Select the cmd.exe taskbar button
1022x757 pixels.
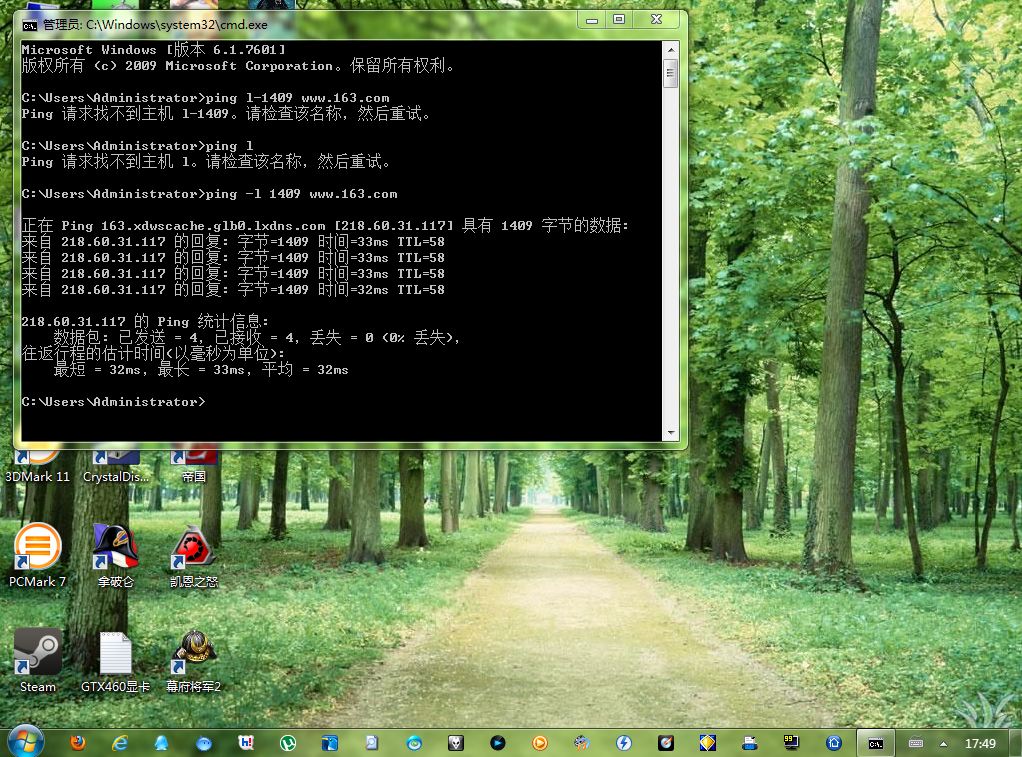pyautogui.click(x=875, y=743)
